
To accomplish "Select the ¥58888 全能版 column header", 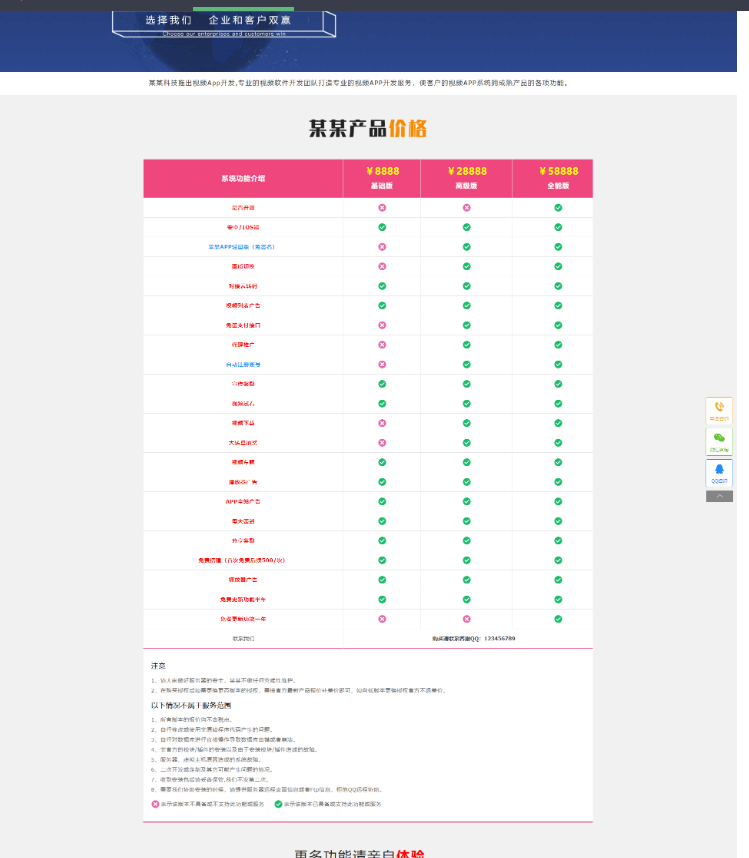I will click(x=558, y=178).
